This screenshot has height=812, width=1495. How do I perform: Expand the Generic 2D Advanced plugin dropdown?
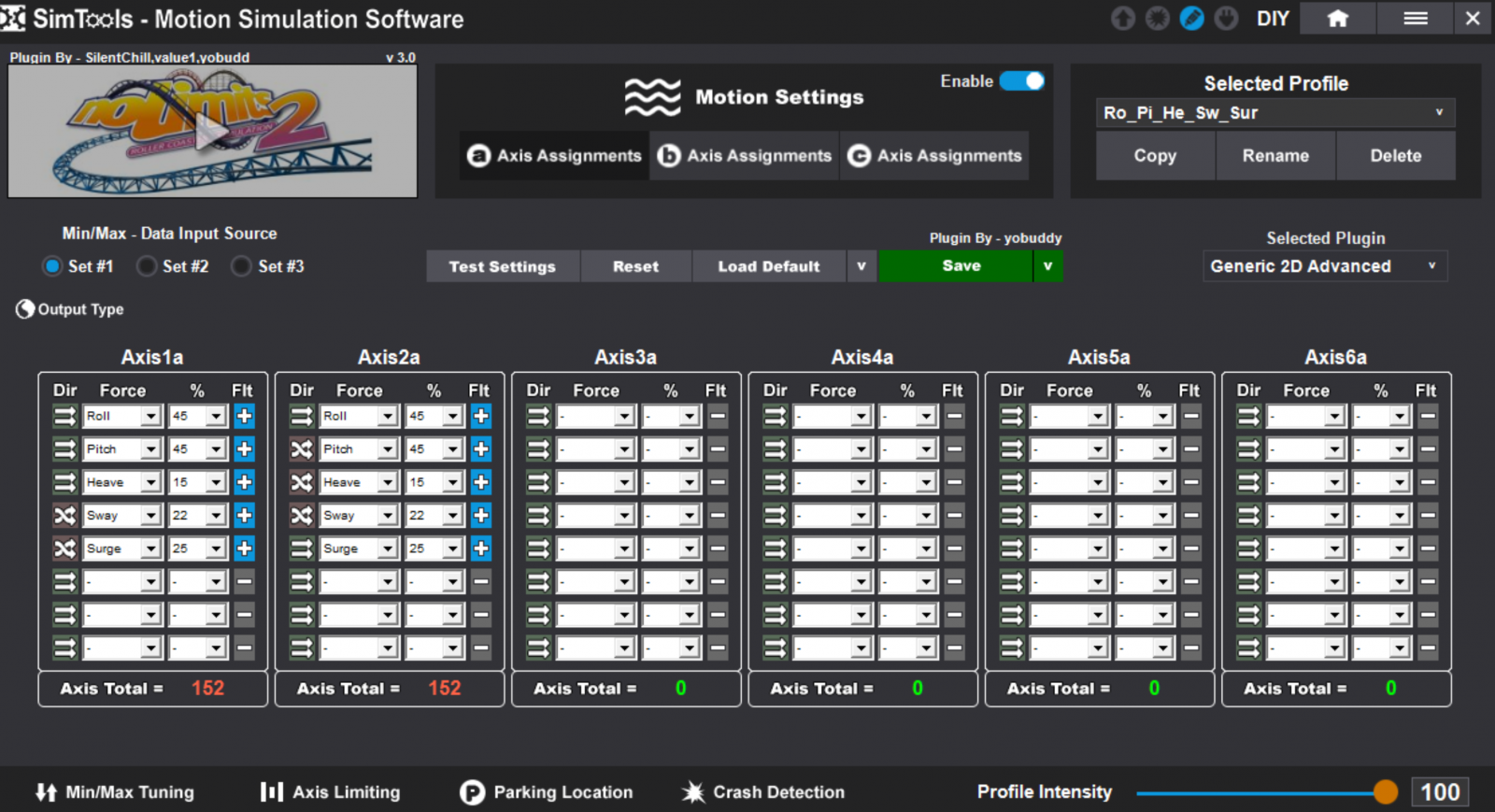coord(1324,266)
